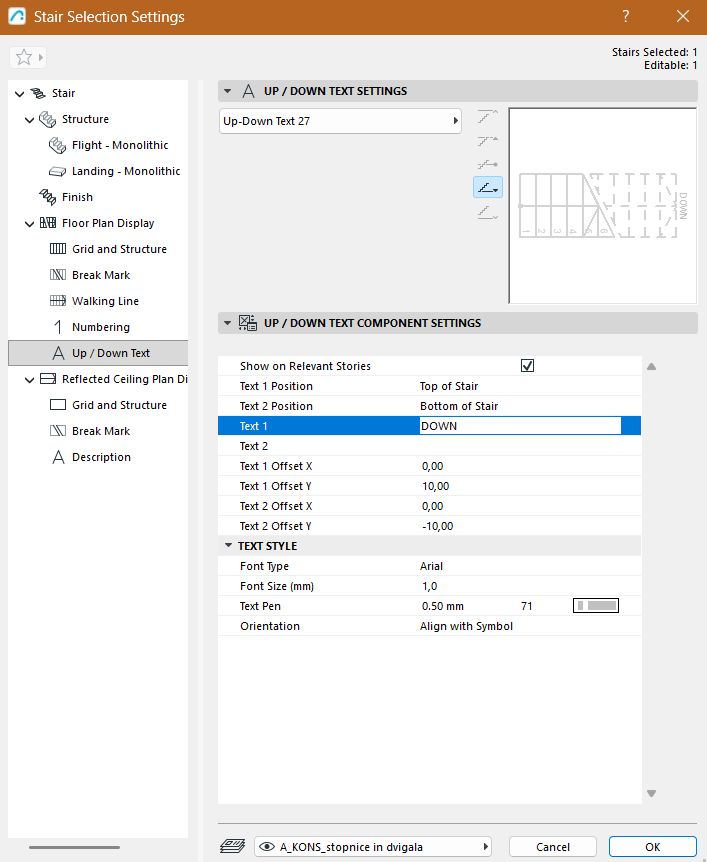The height and width of the screenshot is (862, 707).
Task: Open the favorites arrow next to star
Action: coord(41,57)
